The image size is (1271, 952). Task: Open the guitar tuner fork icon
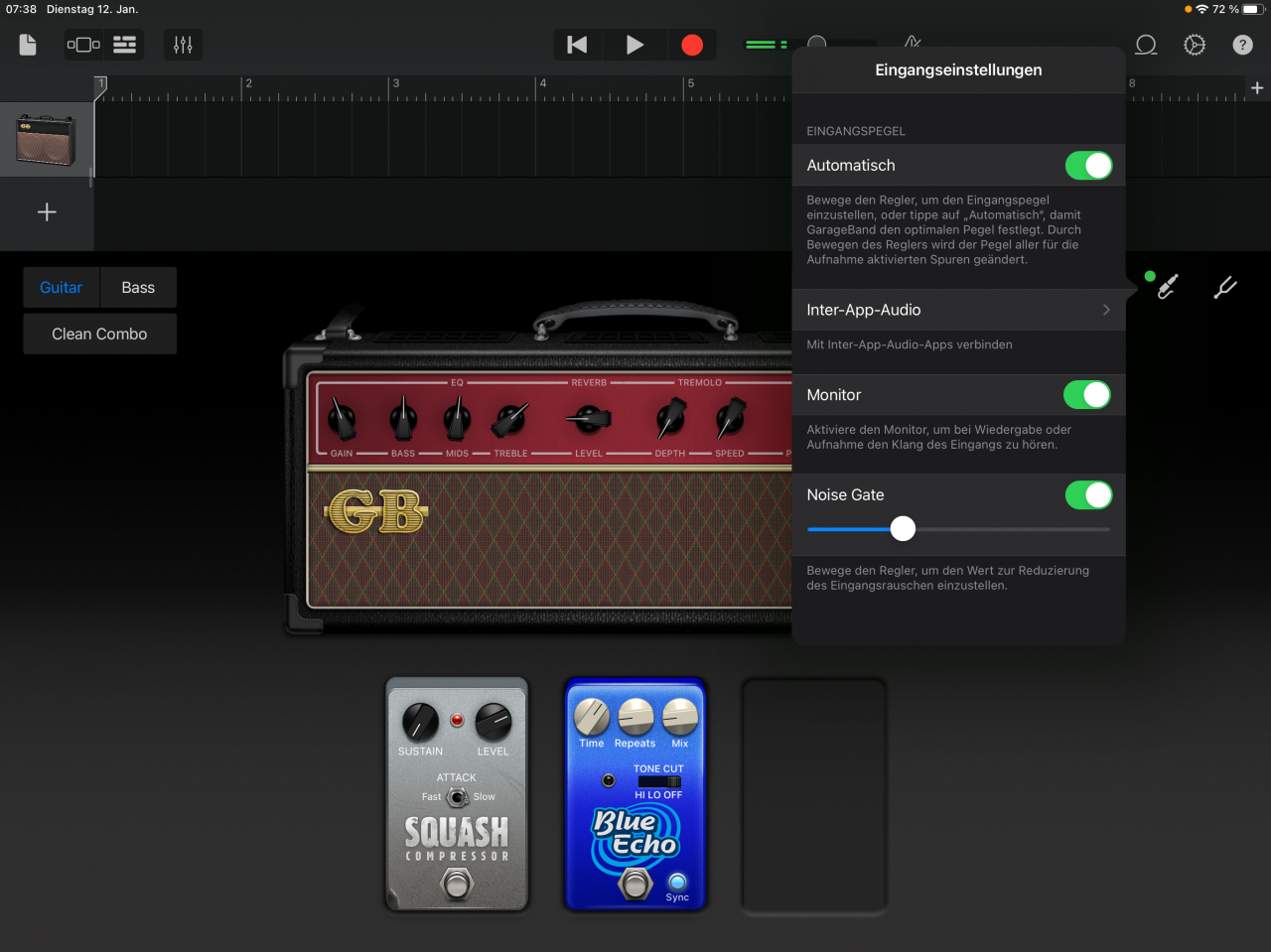1225,287
